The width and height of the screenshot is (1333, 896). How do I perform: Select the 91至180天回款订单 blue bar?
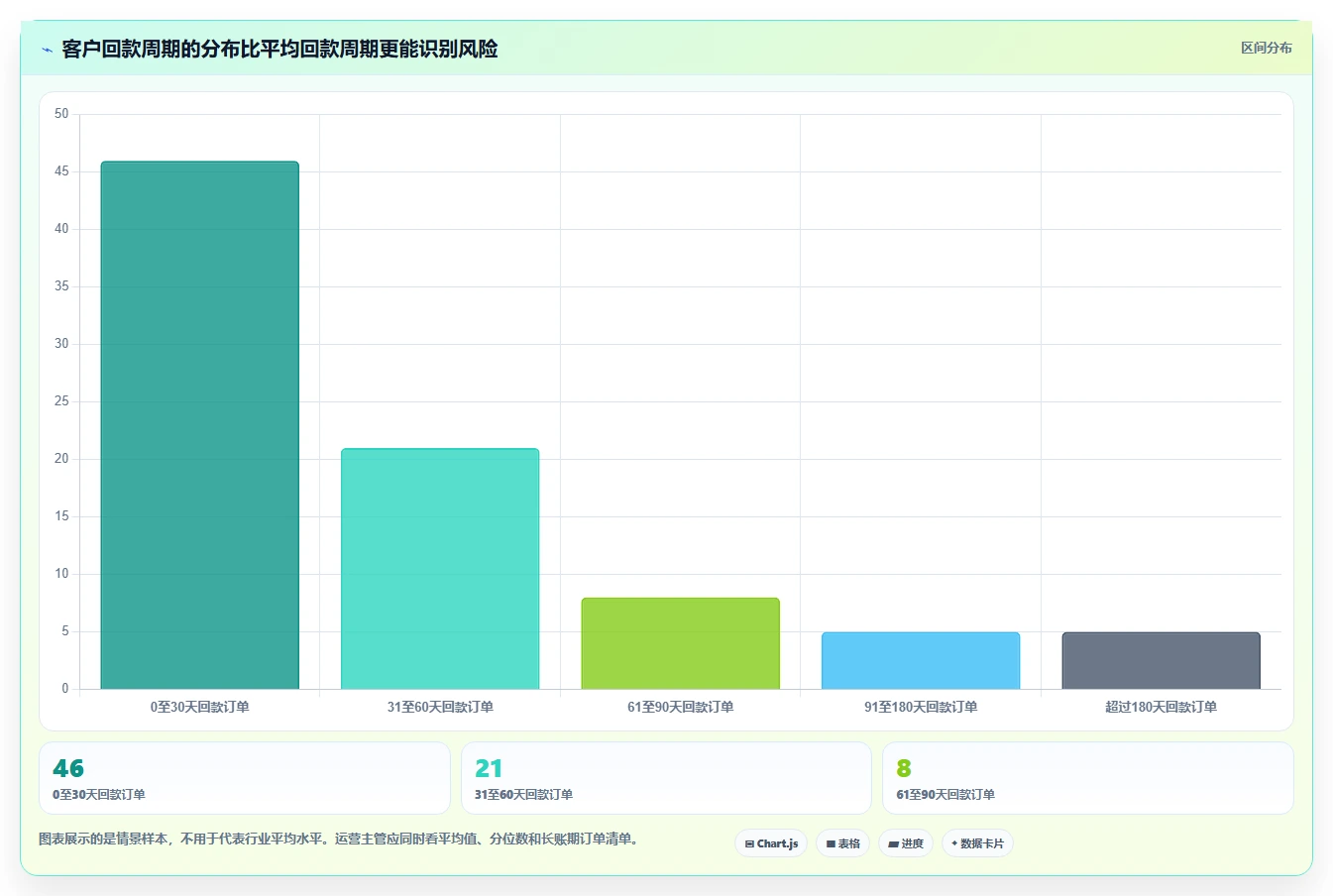pyautogui.click(x=921, y=660)
